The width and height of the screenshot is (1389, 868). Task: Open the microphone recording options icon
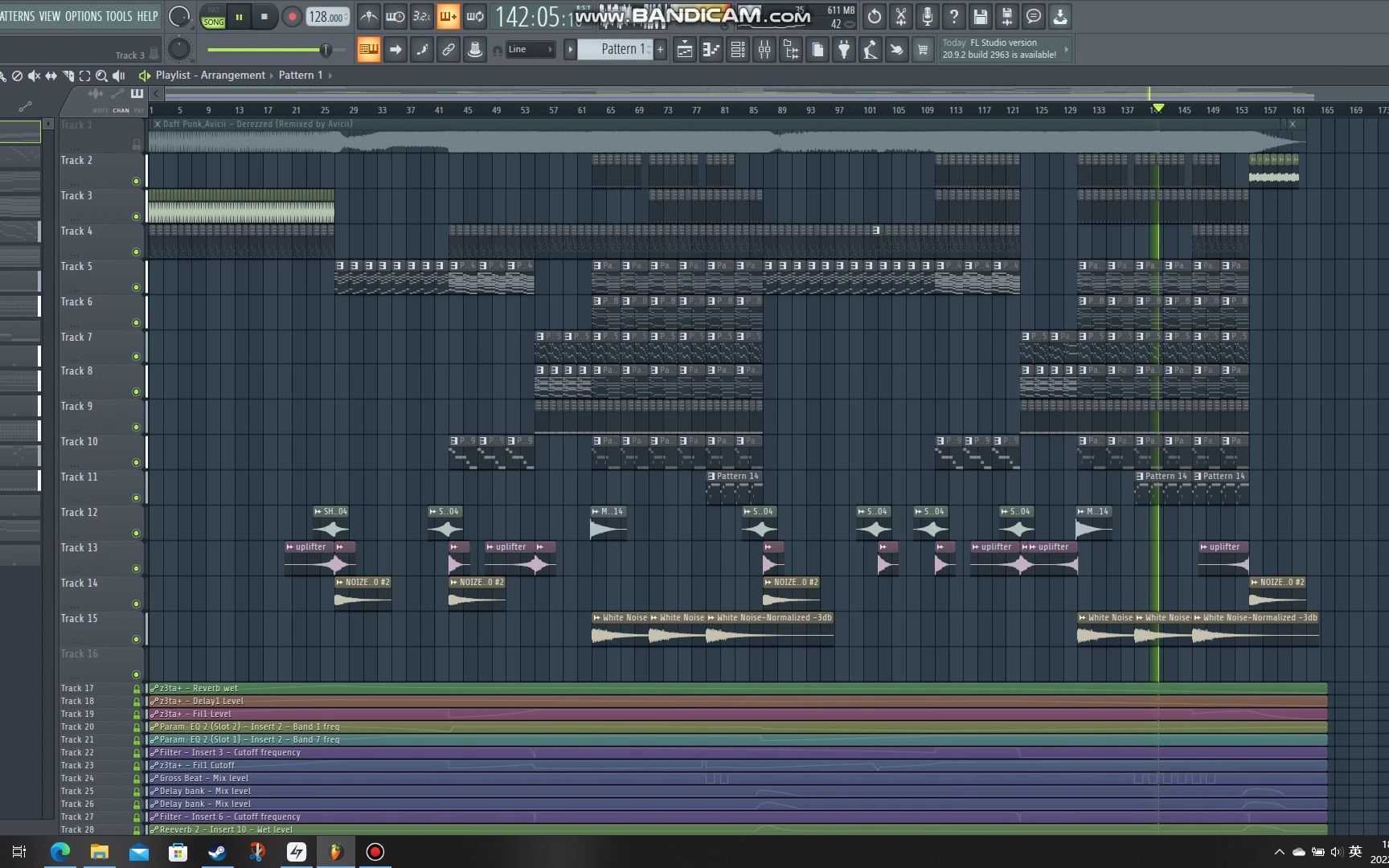[928, 16]
